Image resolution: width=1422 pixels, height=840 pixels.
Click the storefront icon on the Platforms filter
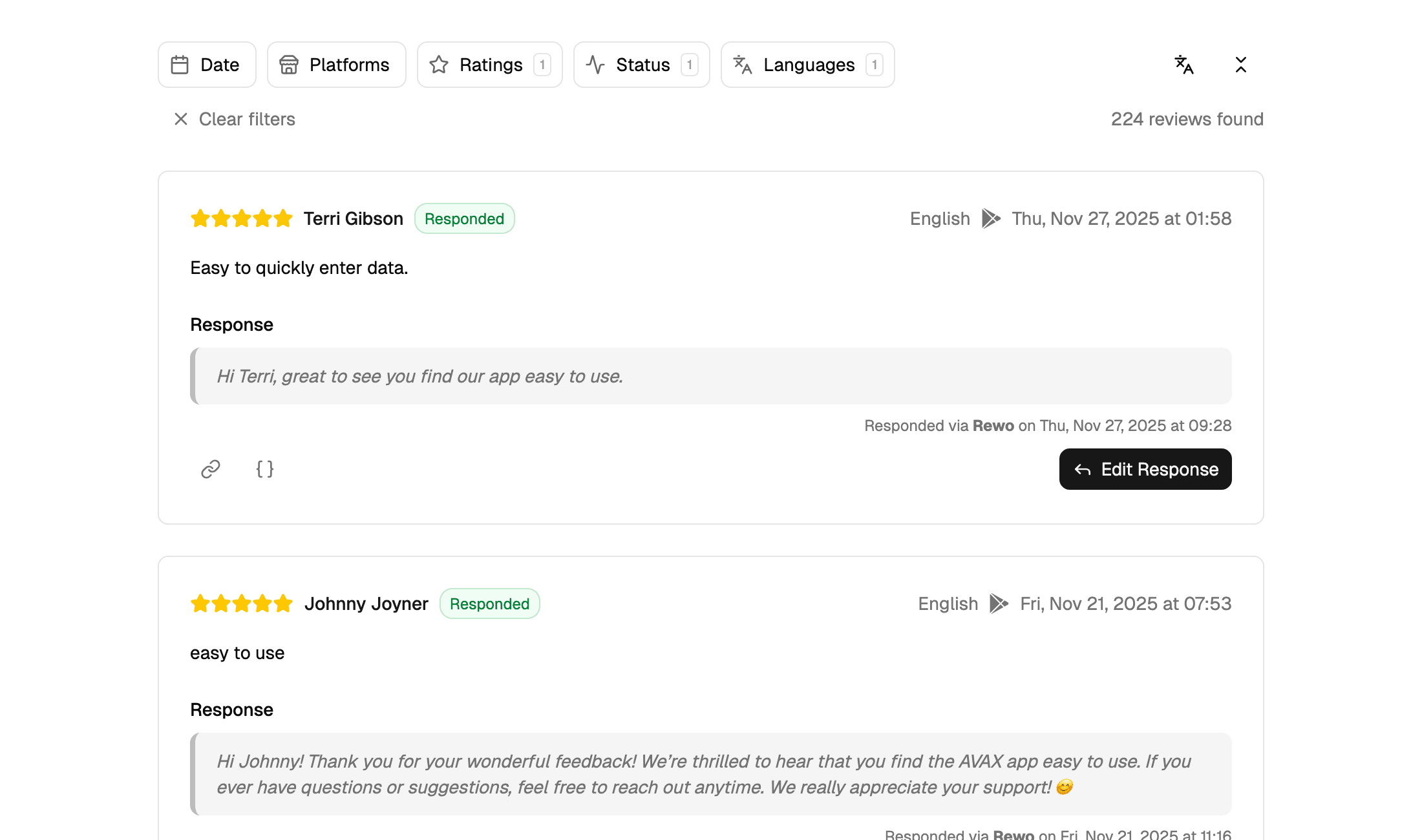coord(289,65)
